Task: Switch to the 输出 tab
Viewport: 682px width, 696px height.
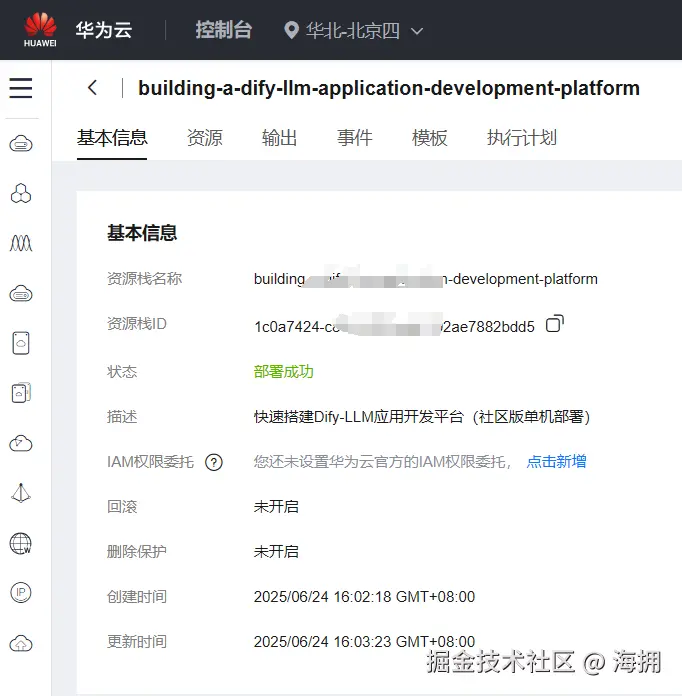Action: pos(279,138)
